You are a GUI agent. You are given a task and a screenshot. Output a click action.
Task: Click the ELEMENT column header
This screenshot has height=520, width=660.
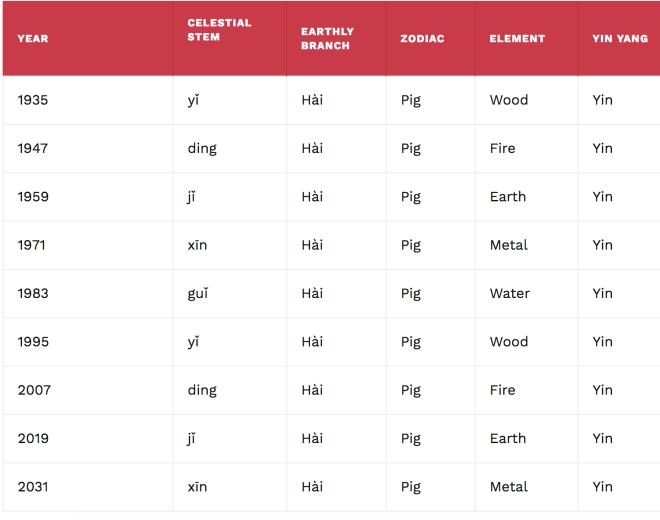tap(517, 39)
